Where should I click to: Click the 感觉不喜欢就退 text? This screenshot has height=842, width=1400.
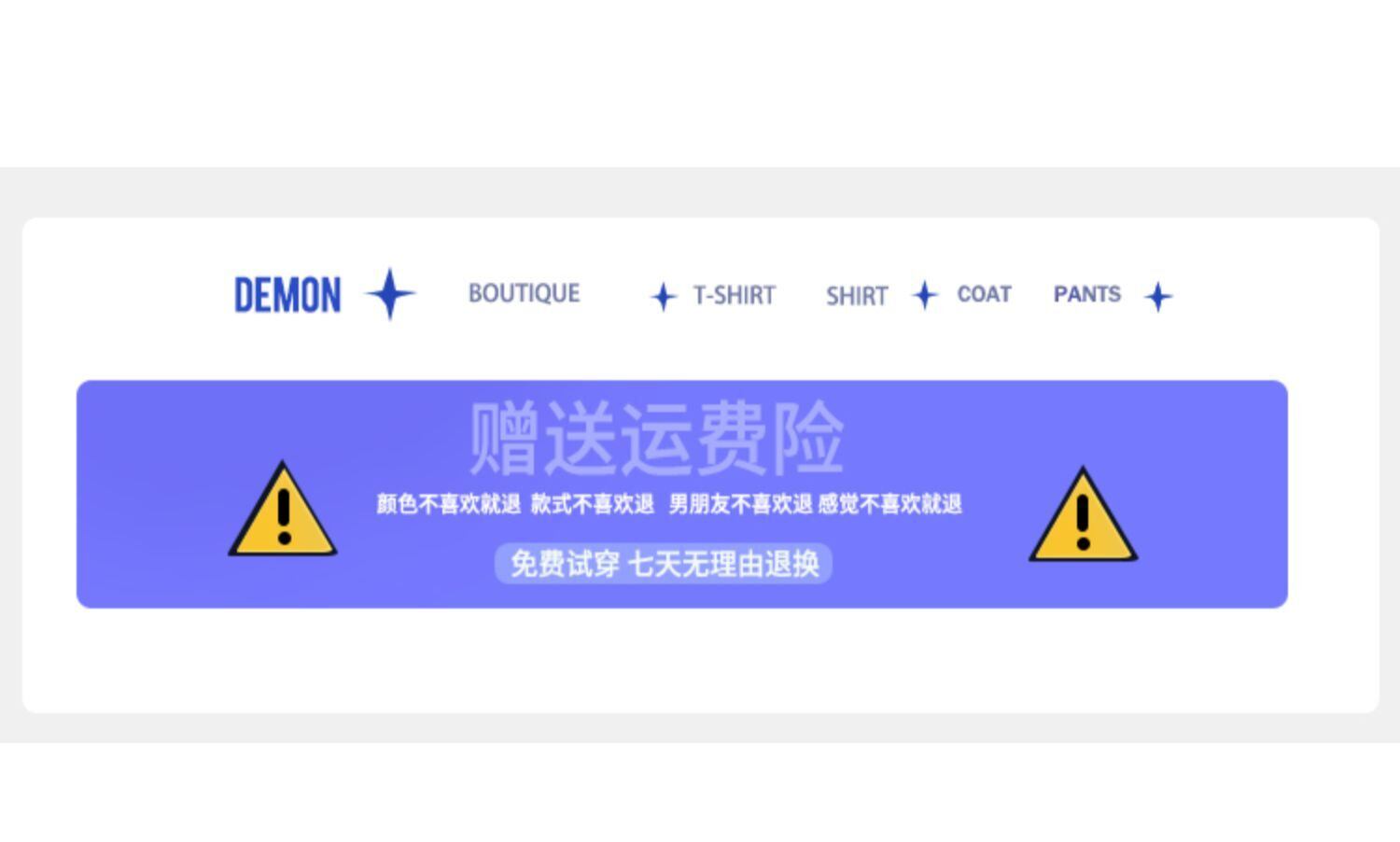(x=889, y=504)
